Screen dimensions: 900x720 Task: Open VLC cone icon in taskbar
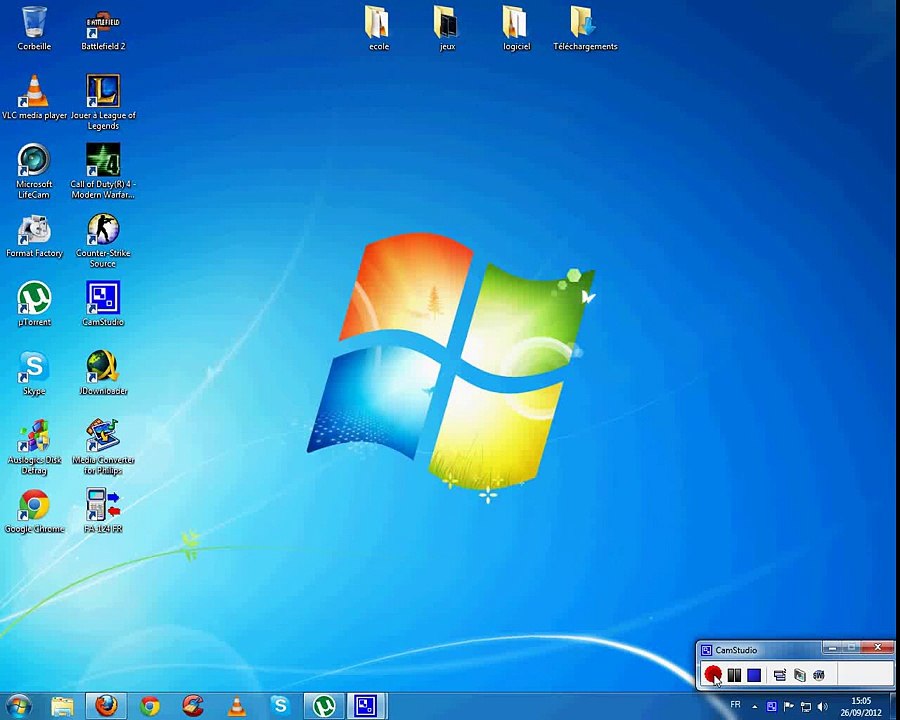236,706
